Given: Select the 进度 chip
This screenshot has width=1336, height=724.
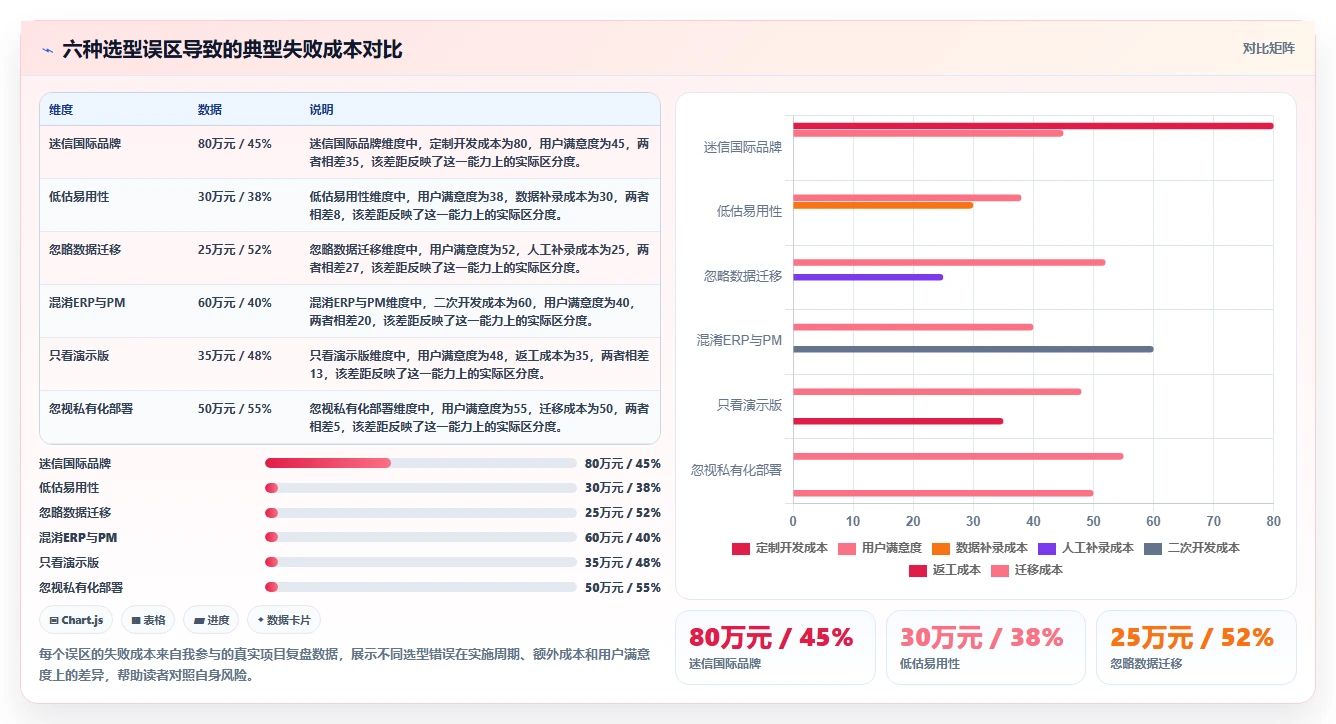Looking at the screenshot, I should [x=211, y=620].
